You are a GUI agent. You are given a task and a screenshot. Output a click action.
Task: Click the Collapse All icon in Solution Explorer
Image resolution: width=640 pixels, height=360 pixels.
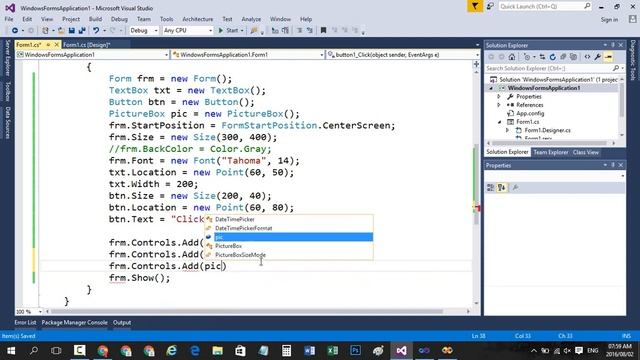(x=563, y=57)
